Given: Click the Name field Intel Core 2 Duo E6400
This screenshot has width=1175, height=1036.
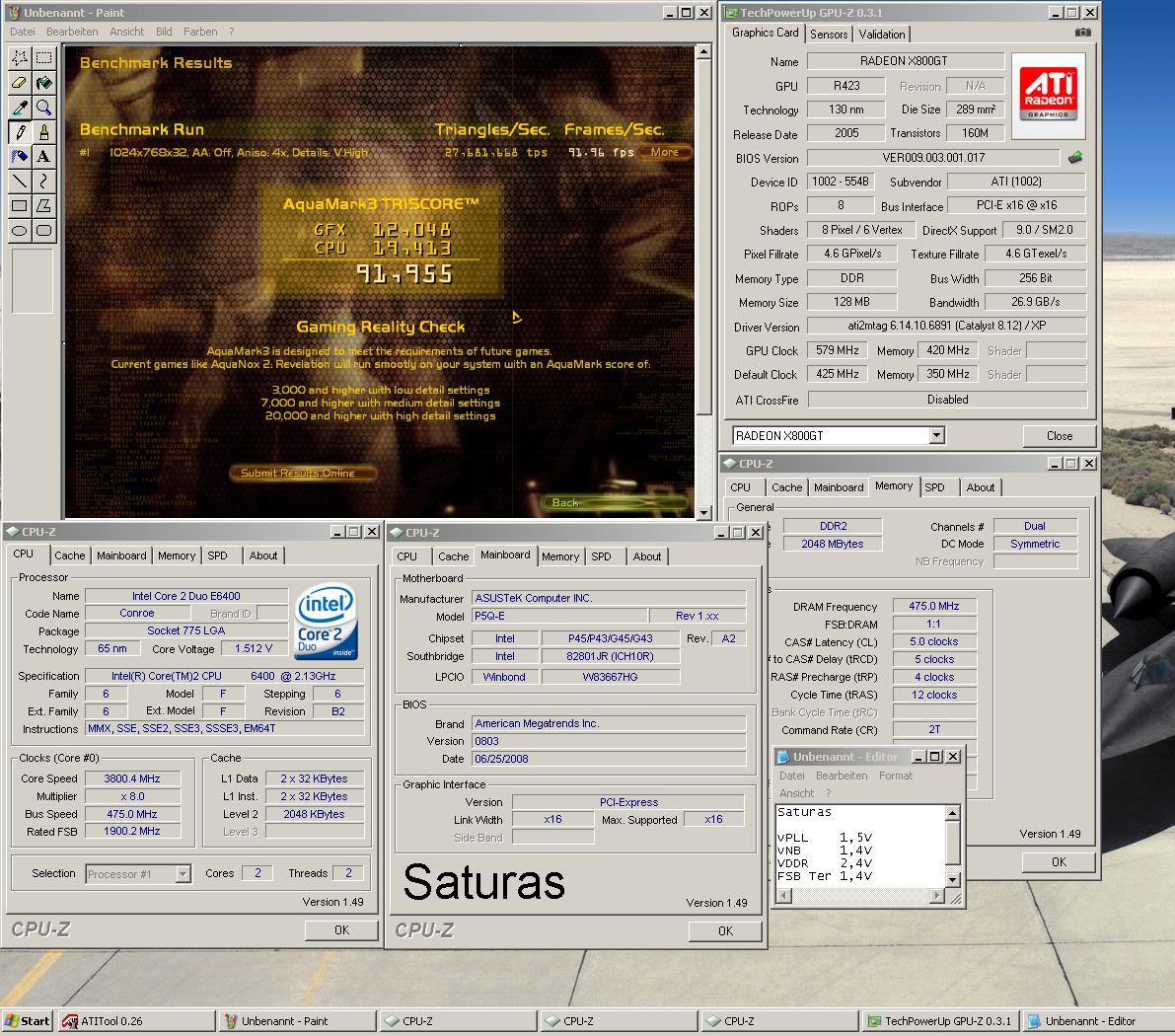Looking at the screenshot, I should pyautogui.click(x=185, y=596).
